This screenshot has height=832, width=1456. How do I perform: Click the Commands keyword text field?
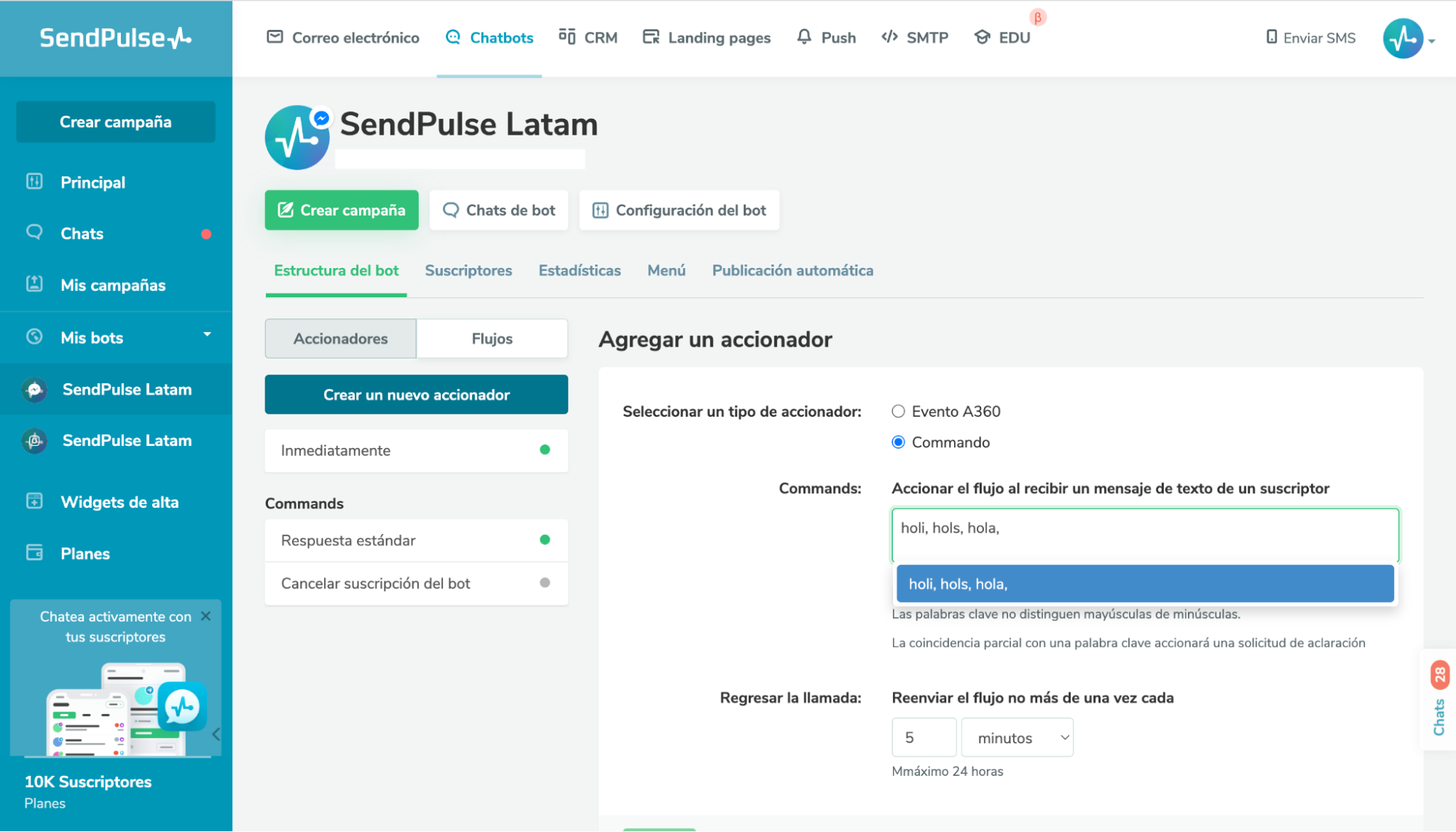tap(1145, 535)
